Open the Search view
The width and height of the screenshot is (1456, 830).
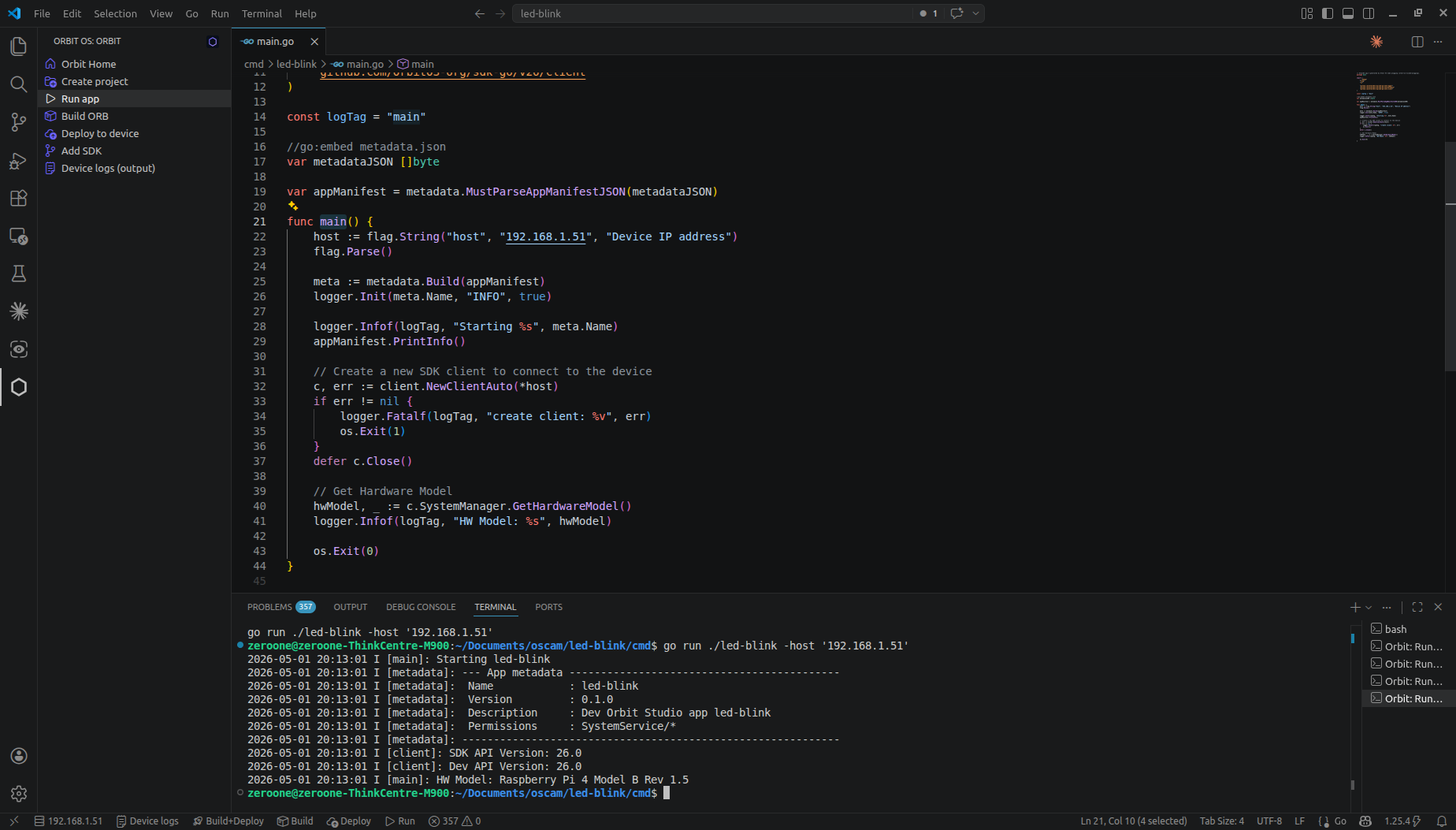[x=18, y=84]
